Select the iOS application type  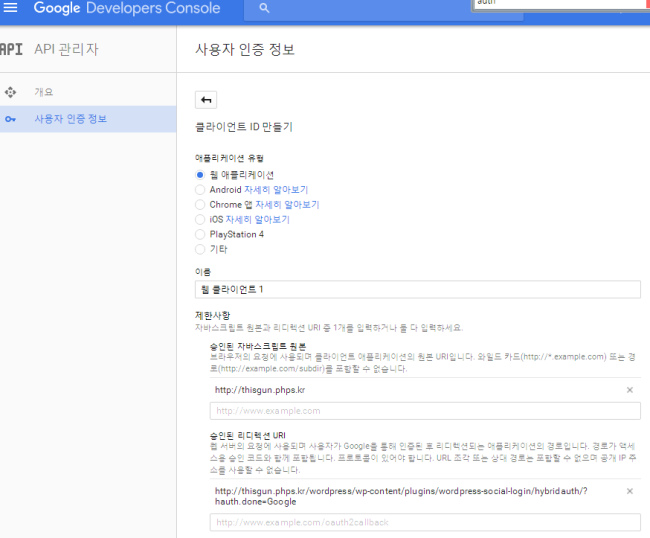(x=200, y=219)
